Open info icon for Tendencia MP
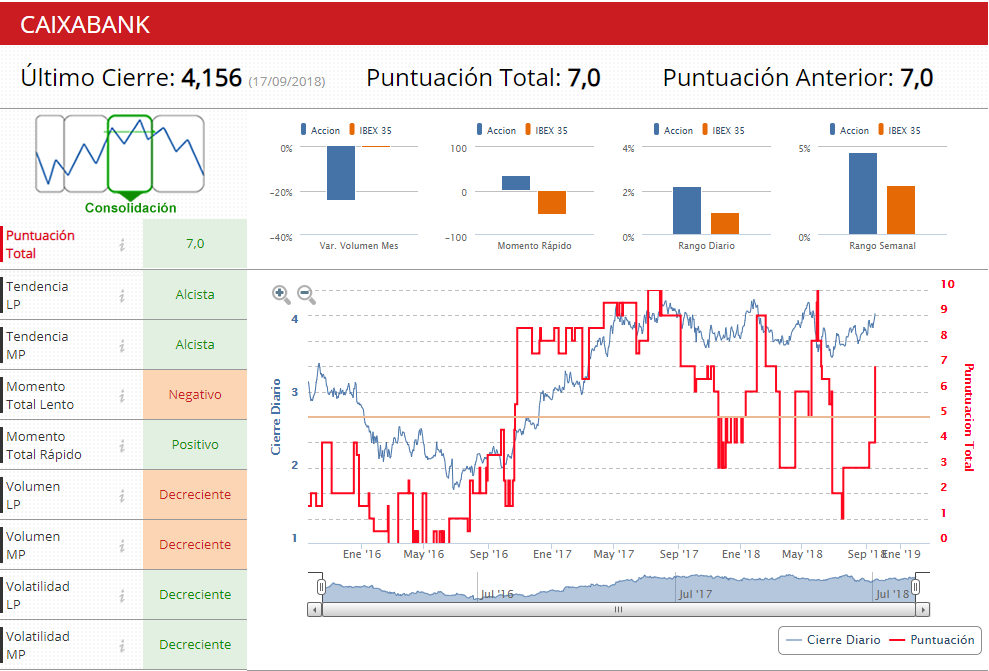989x671 pixels. [122, 345]
